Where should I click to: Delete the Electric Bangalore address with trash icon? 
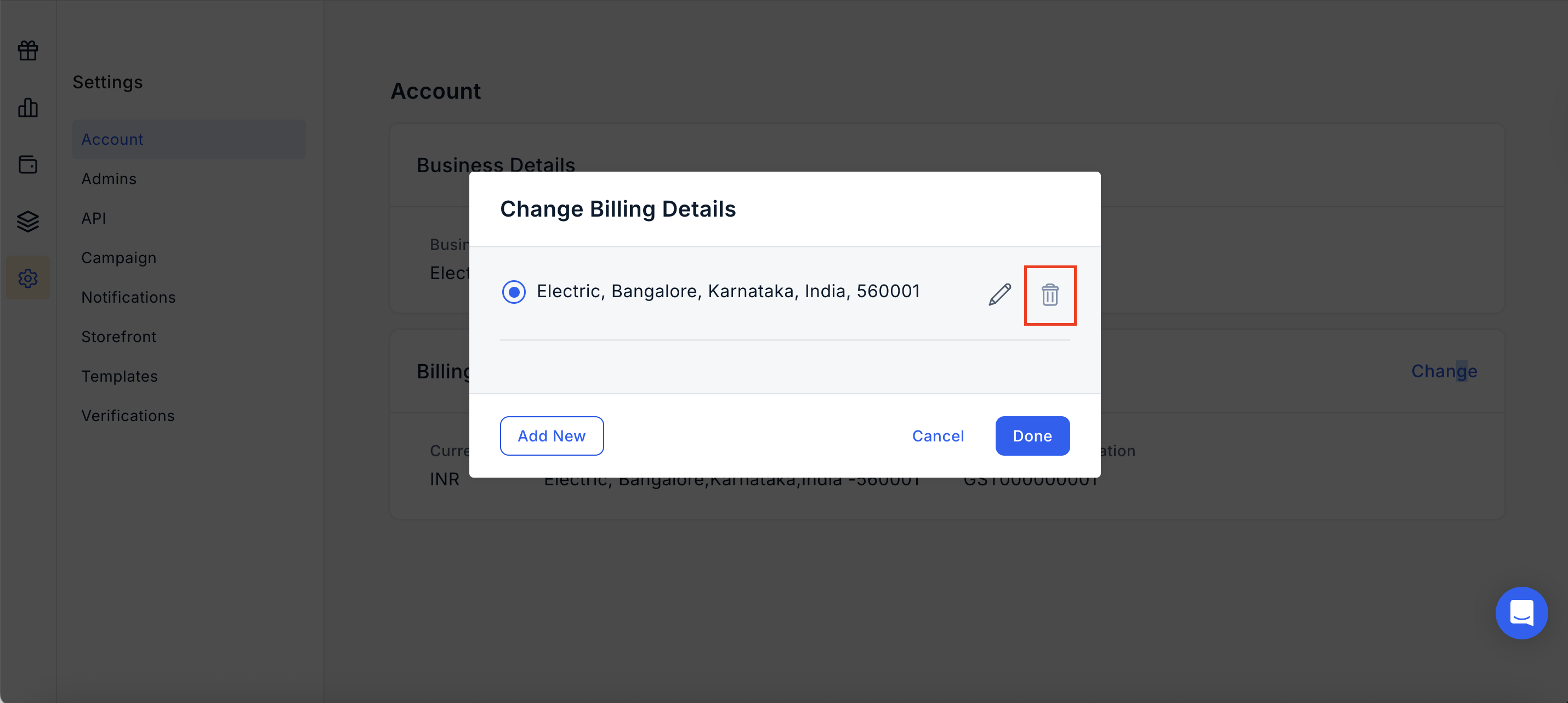click(1050, 294)
